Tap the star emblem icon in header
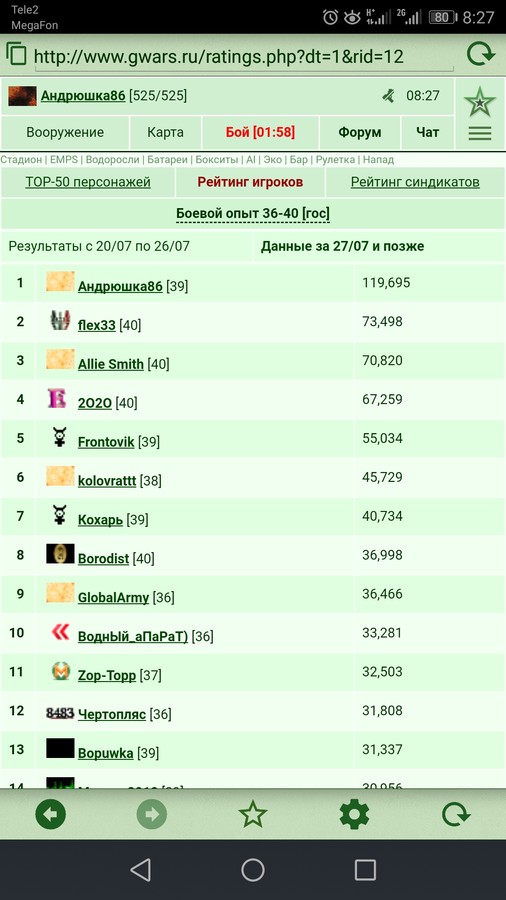 tap(480, 103)
